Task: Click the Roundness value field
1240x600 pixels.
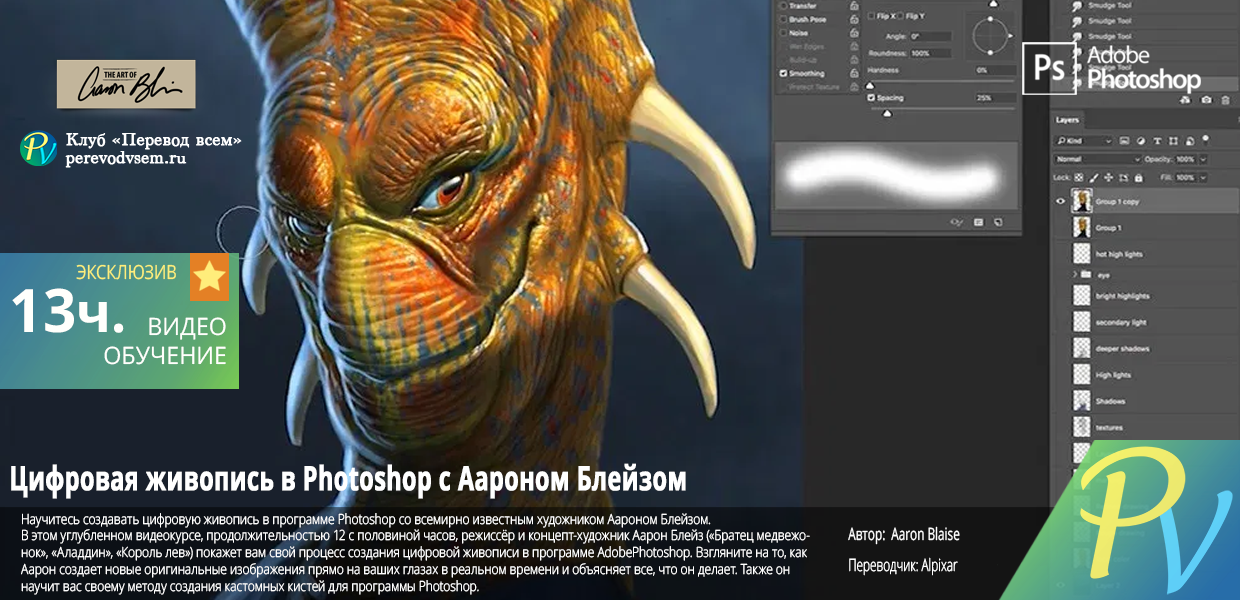Action: (931, 53)
